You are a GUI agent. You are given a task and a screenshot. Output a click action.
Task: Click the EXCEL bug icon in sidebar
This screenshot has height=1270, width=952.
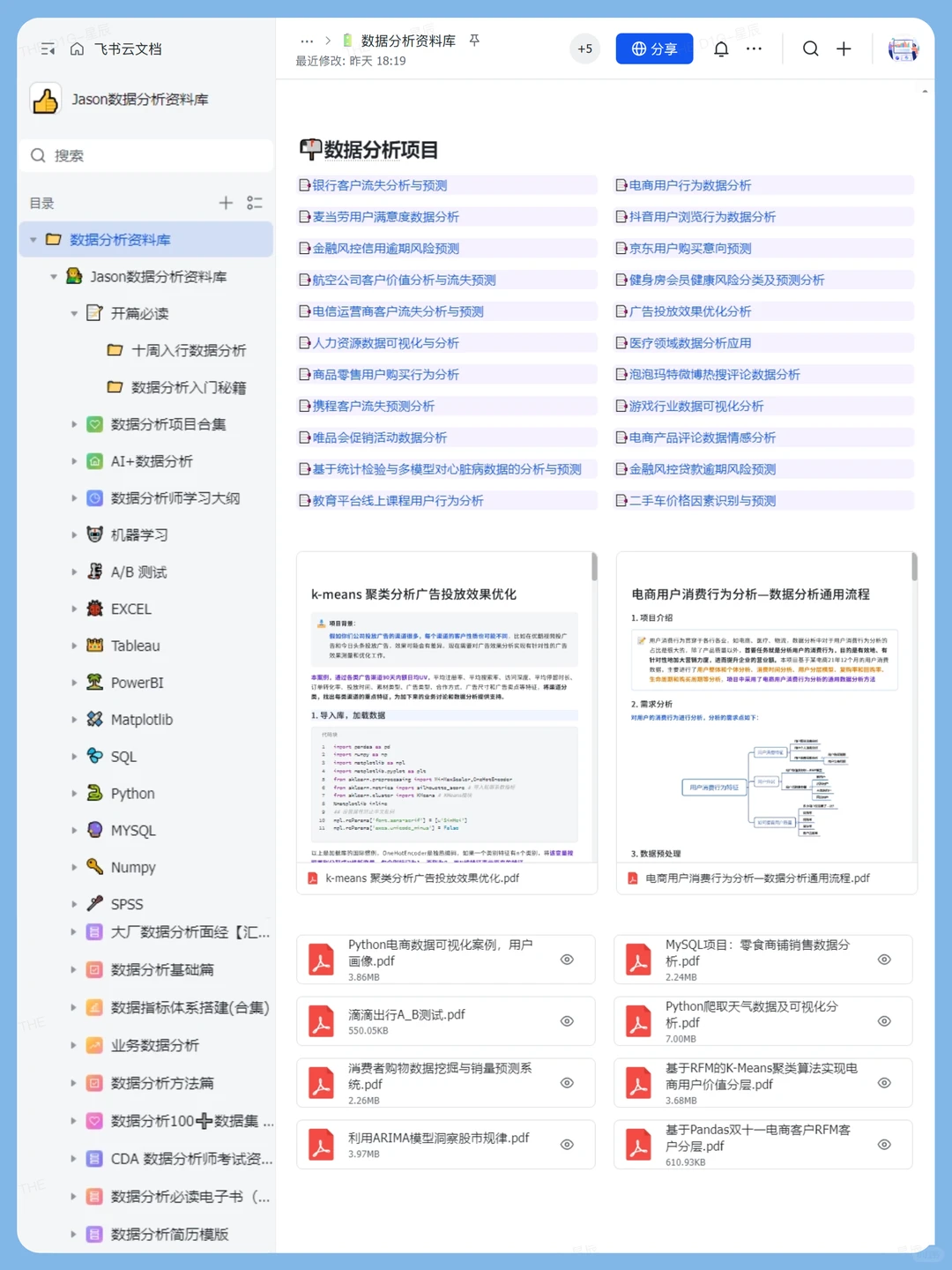pos(95,609)
